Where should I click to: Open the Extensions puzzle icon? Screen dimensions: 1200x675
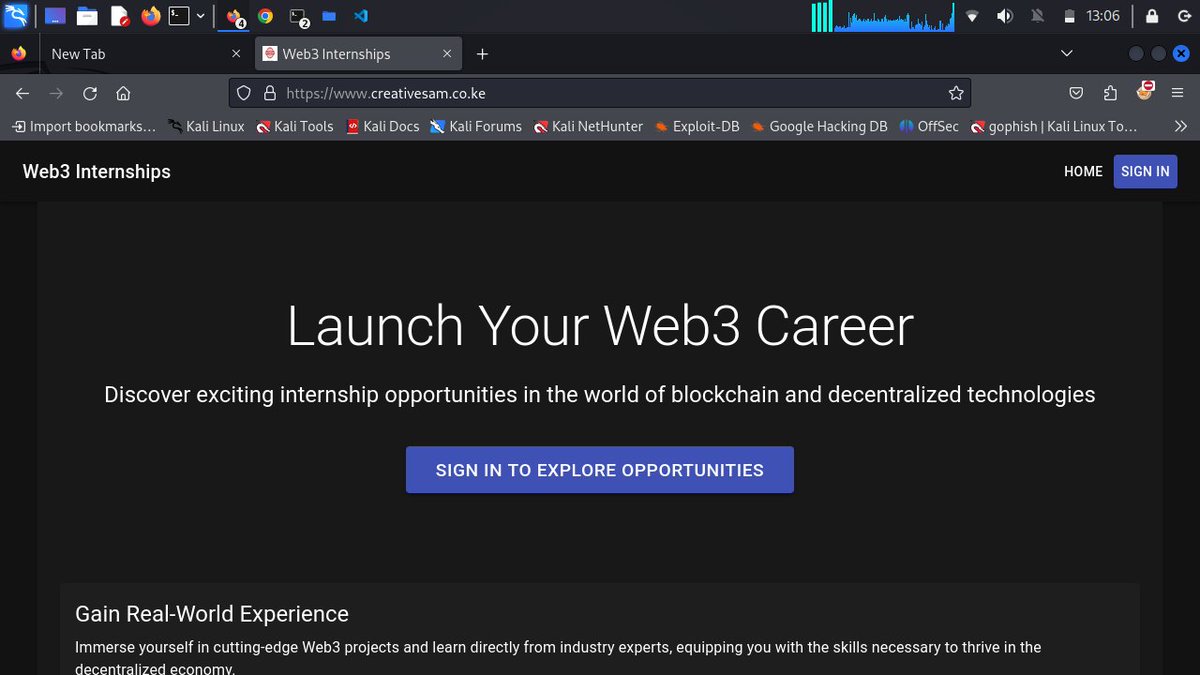pyautogui.click(x=1110, y=93)
